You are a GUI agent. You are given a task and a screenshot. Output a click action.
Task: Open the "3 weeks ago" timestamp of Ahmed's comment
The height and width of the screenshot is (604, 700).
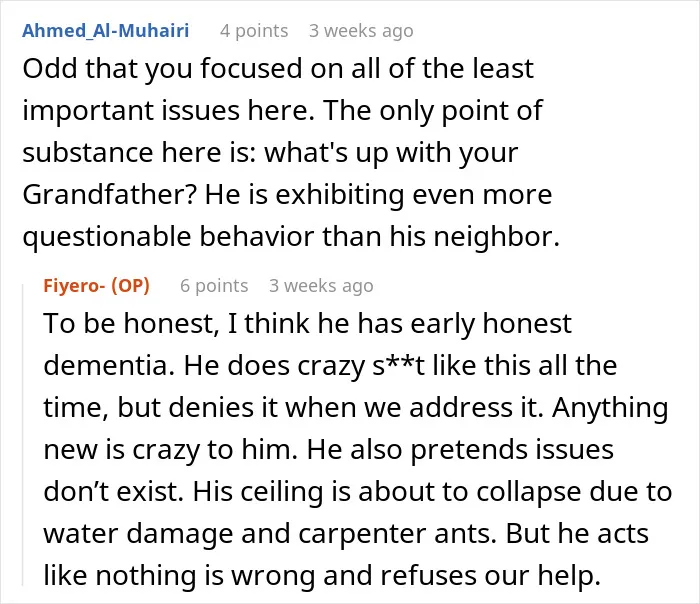click(x=361, y=31)
